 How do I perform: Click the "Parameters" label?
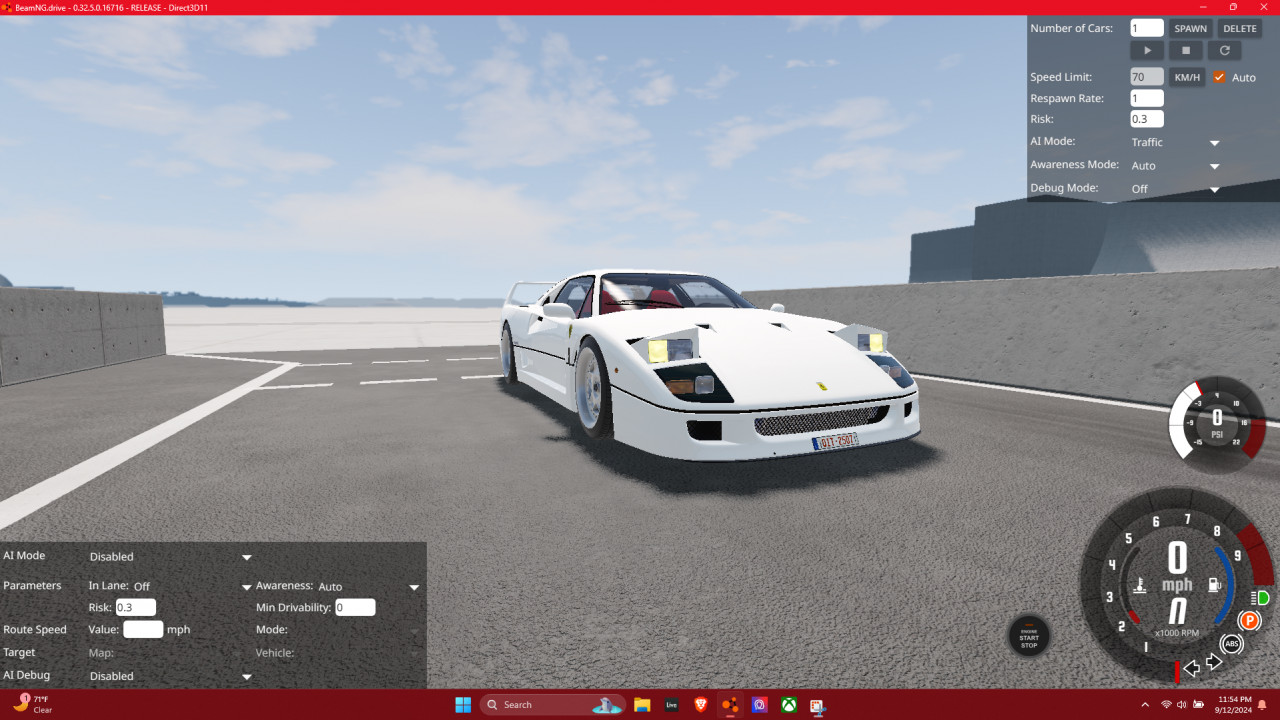tap(32, 586)
